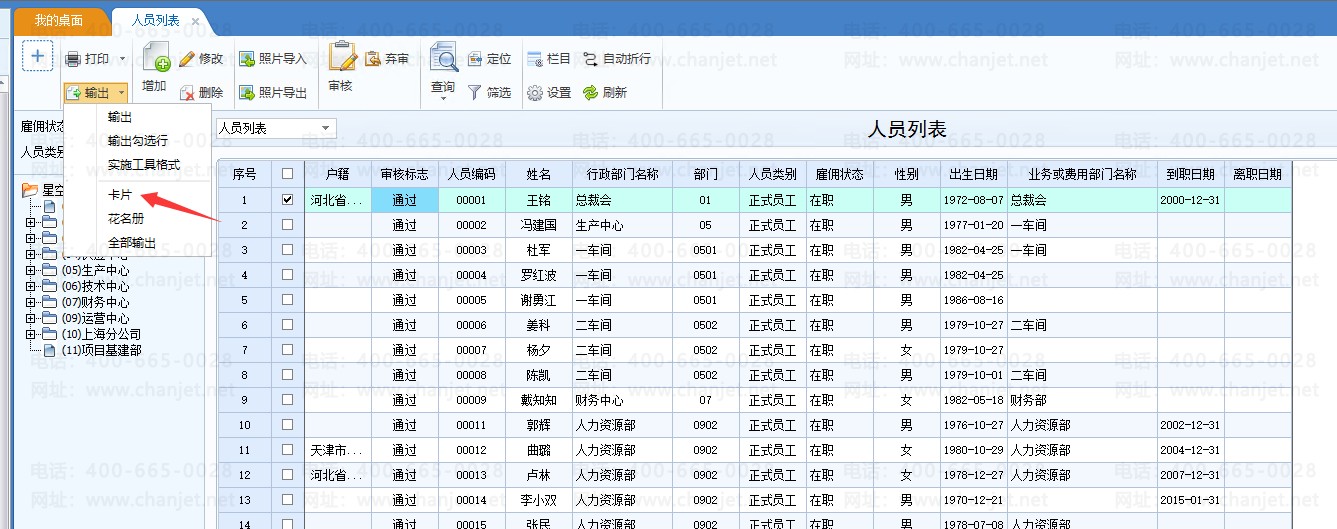
Task: Check the checkbox for row 冯建国
Action: coord(288,225)
